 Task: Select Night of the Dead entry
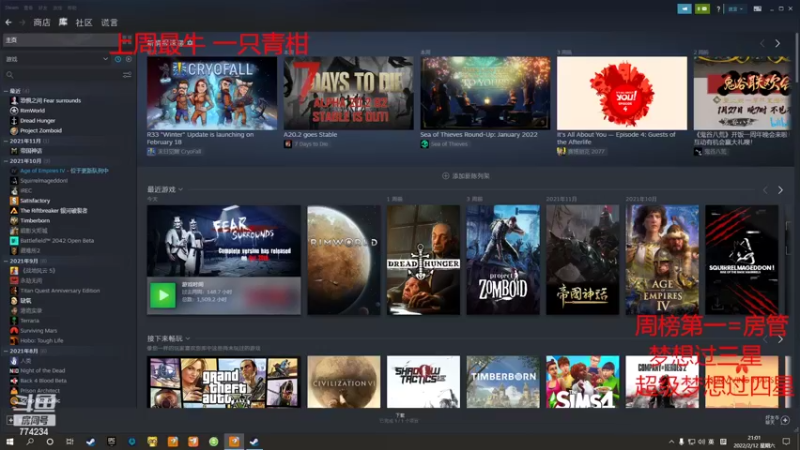42,371
